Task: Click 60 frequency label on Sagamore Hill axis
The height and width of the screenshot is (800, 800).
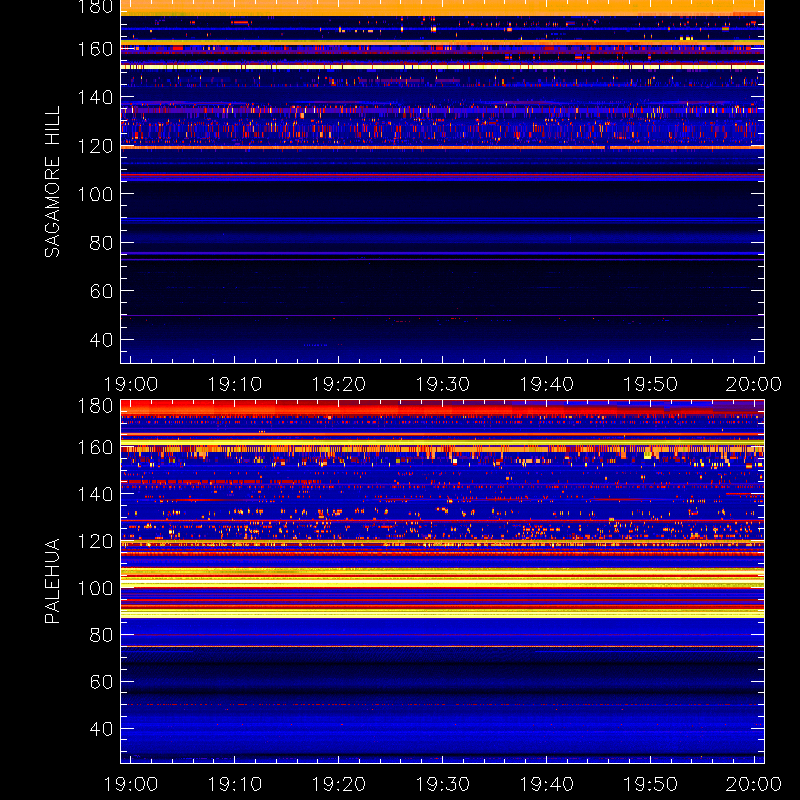Action: click(101, 291)
